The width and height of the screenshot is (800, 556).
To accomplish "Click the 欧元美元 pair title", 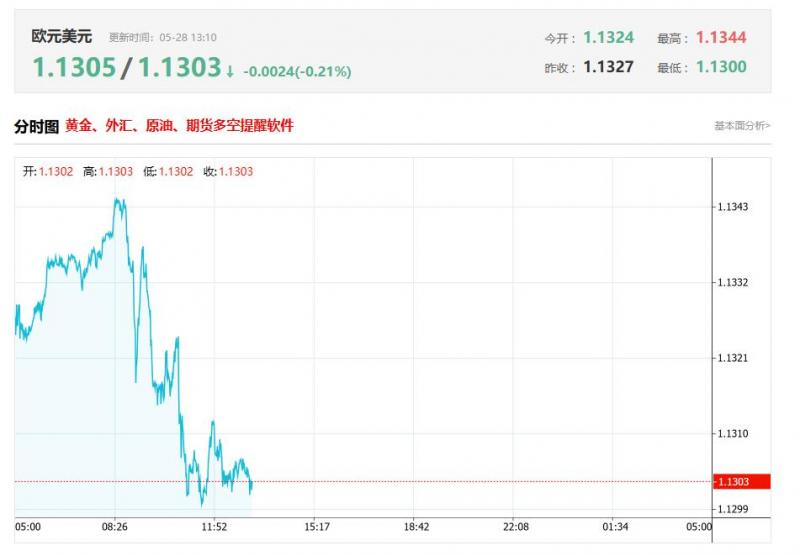I will point(61,37).
